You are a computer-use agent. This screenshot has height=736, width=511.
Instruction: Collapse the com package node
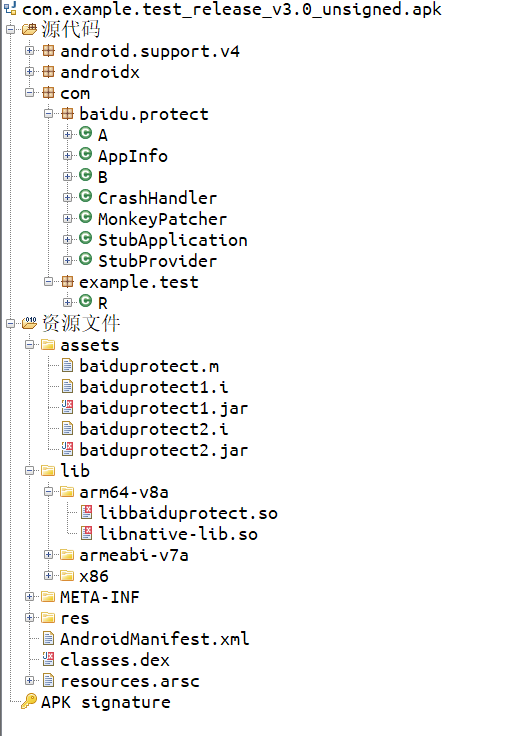[30, 92]
